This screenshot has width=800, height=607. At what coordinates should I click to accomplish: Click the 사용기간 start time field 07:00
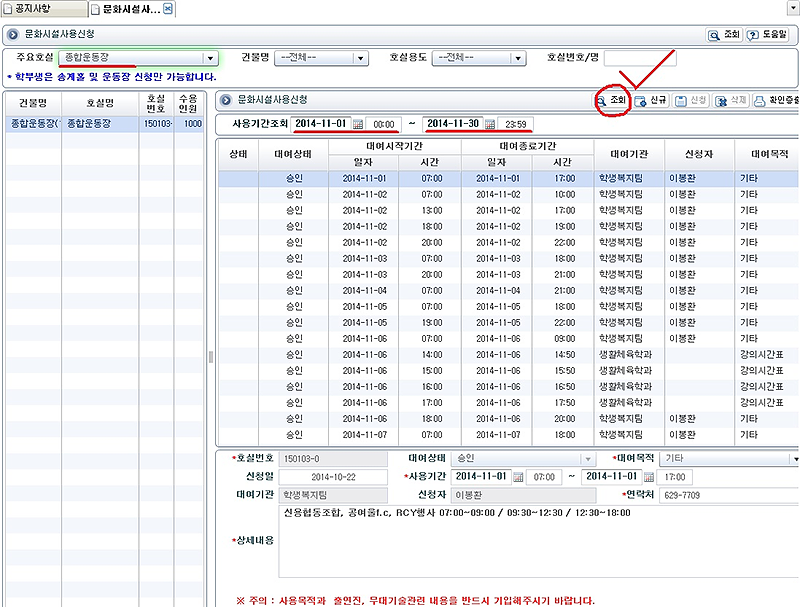[544, 477]
